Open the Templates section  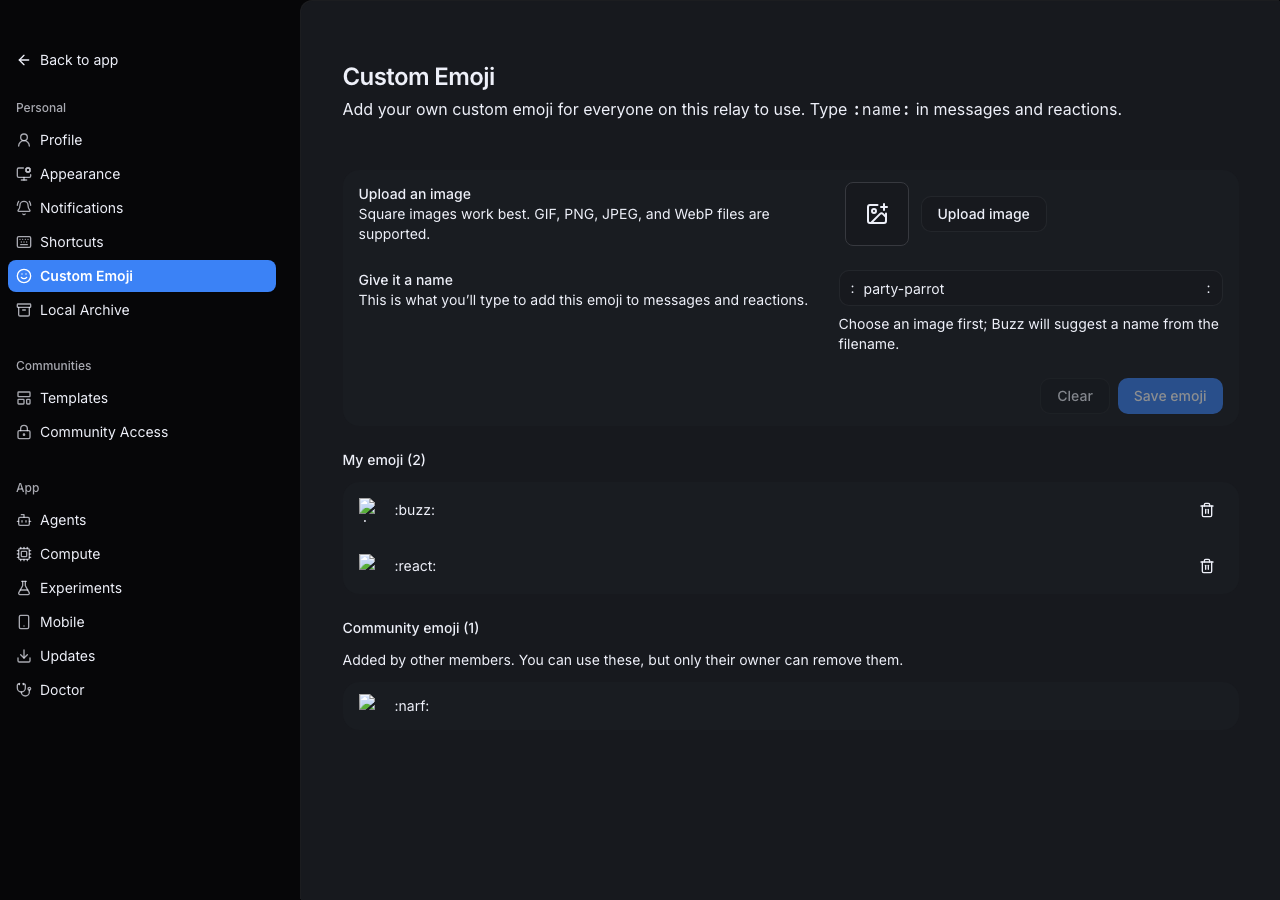tap(142, 398)
